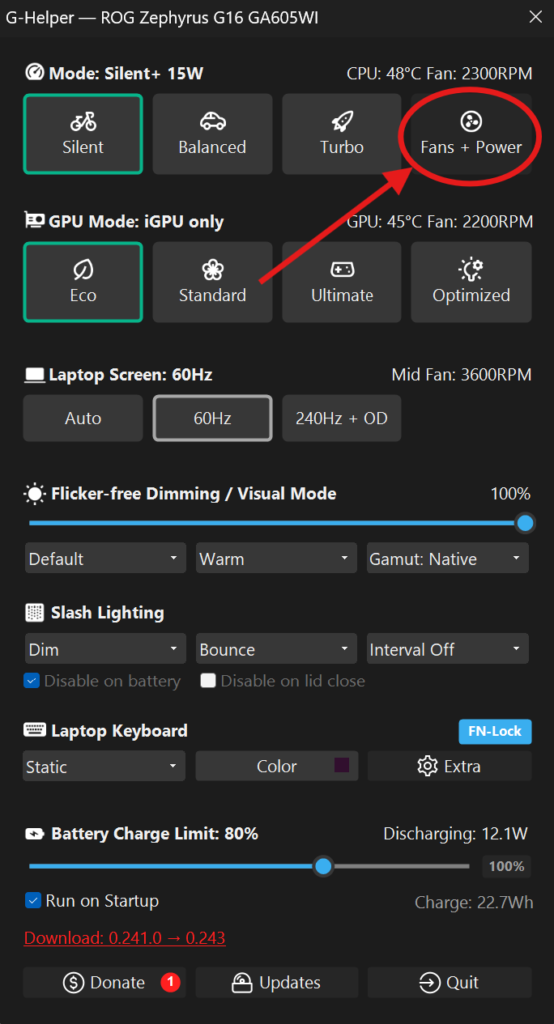Viewport: 554px width, 1024px height.
Task: Click the GPU temperature and fan readout
Action: coord(439,222)
